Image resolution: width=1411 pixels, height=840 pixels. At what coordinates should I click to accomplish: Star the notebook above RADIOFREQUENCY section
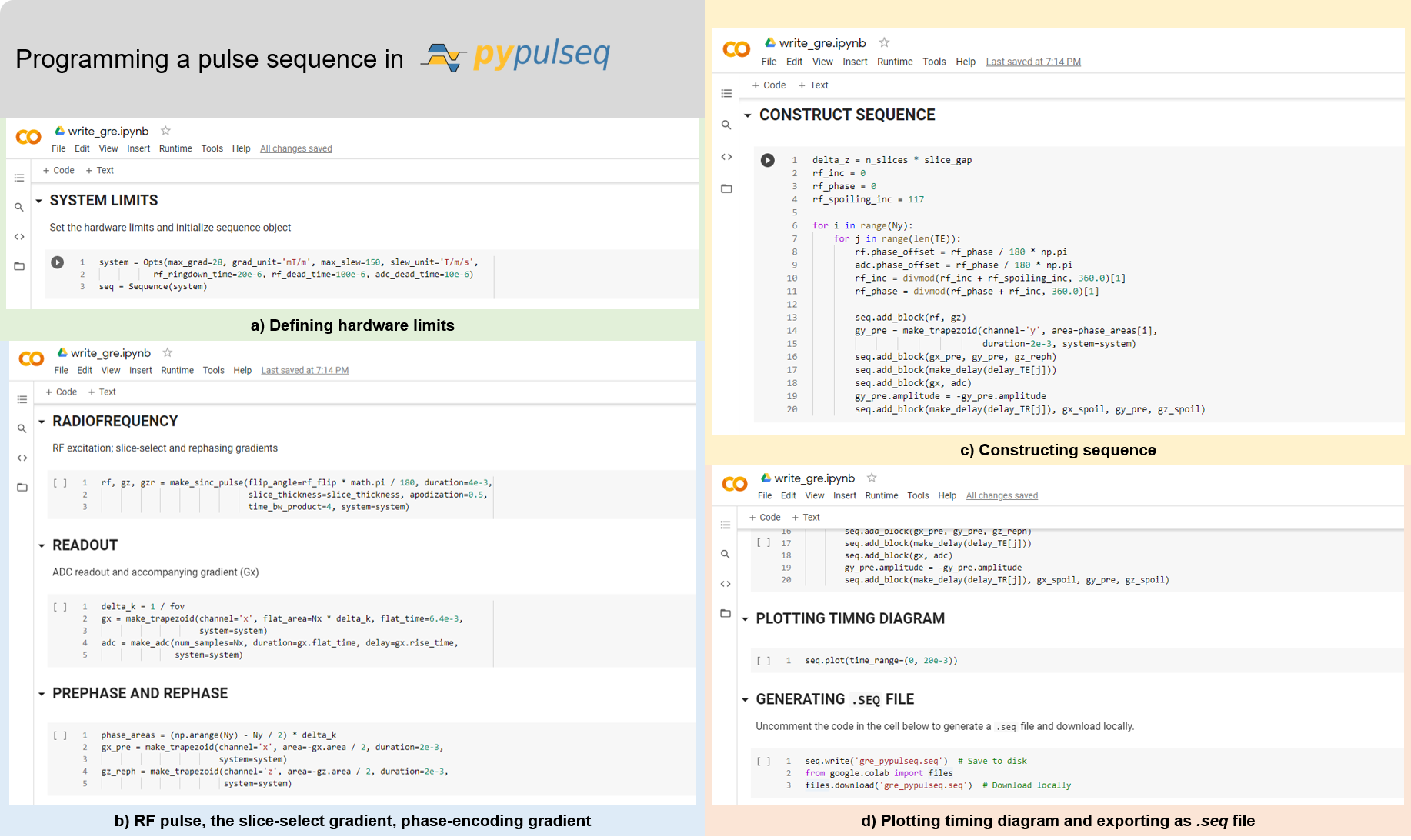167,352
